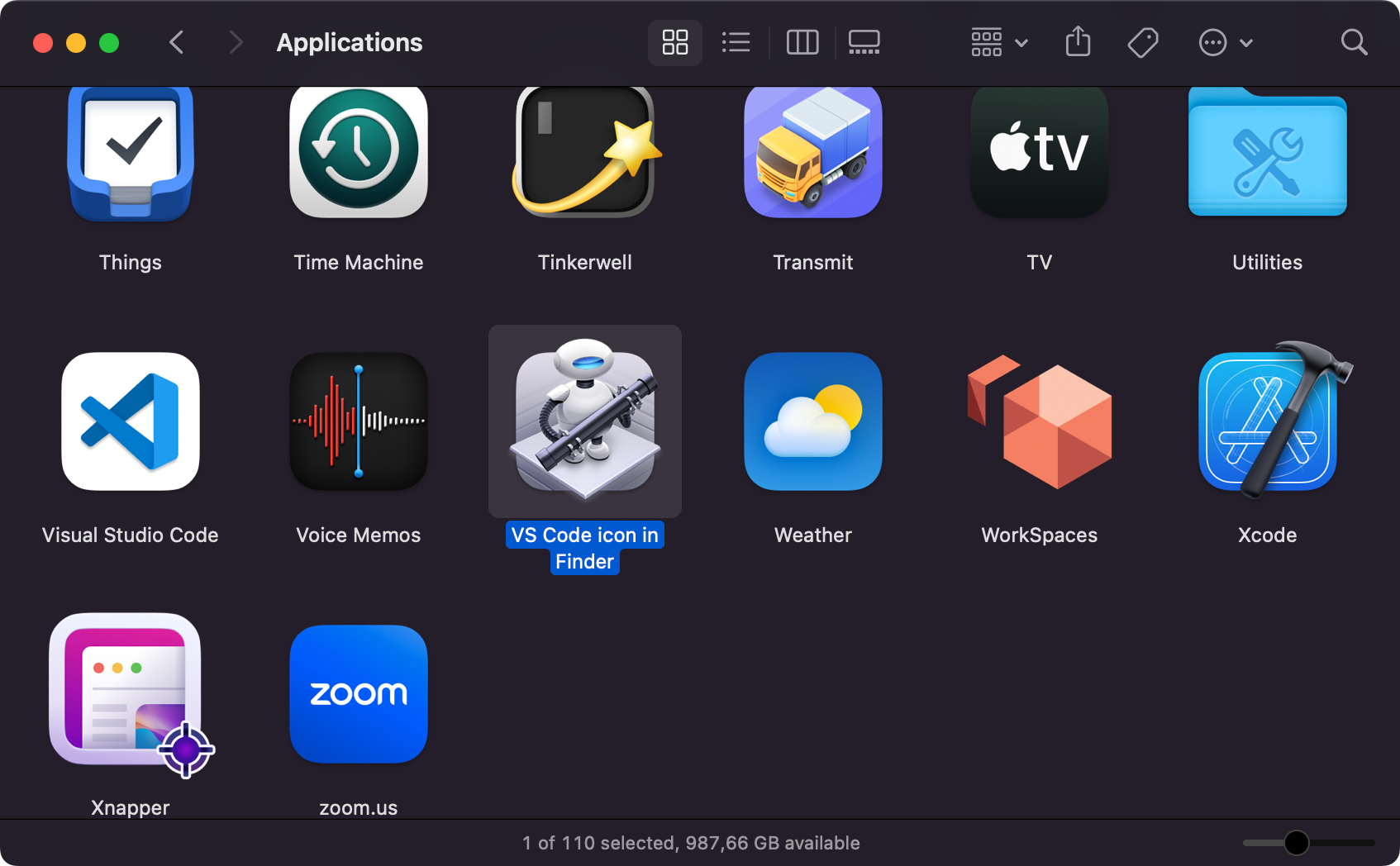This screenshot has width=1400, height=866.
Task: Click the Edit Tags button
Action: (x=1143, y=42)
